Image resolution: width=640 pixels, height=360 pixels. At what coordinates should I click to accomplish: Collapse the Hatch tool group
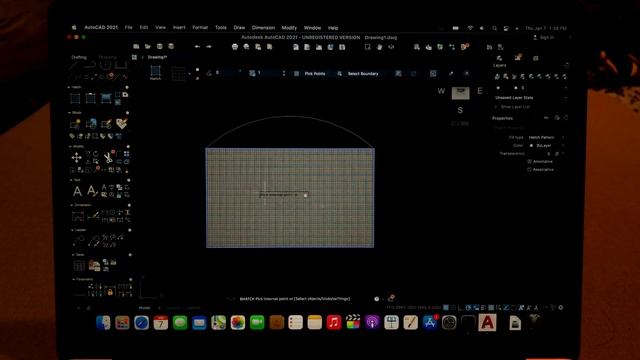(69, 87)
